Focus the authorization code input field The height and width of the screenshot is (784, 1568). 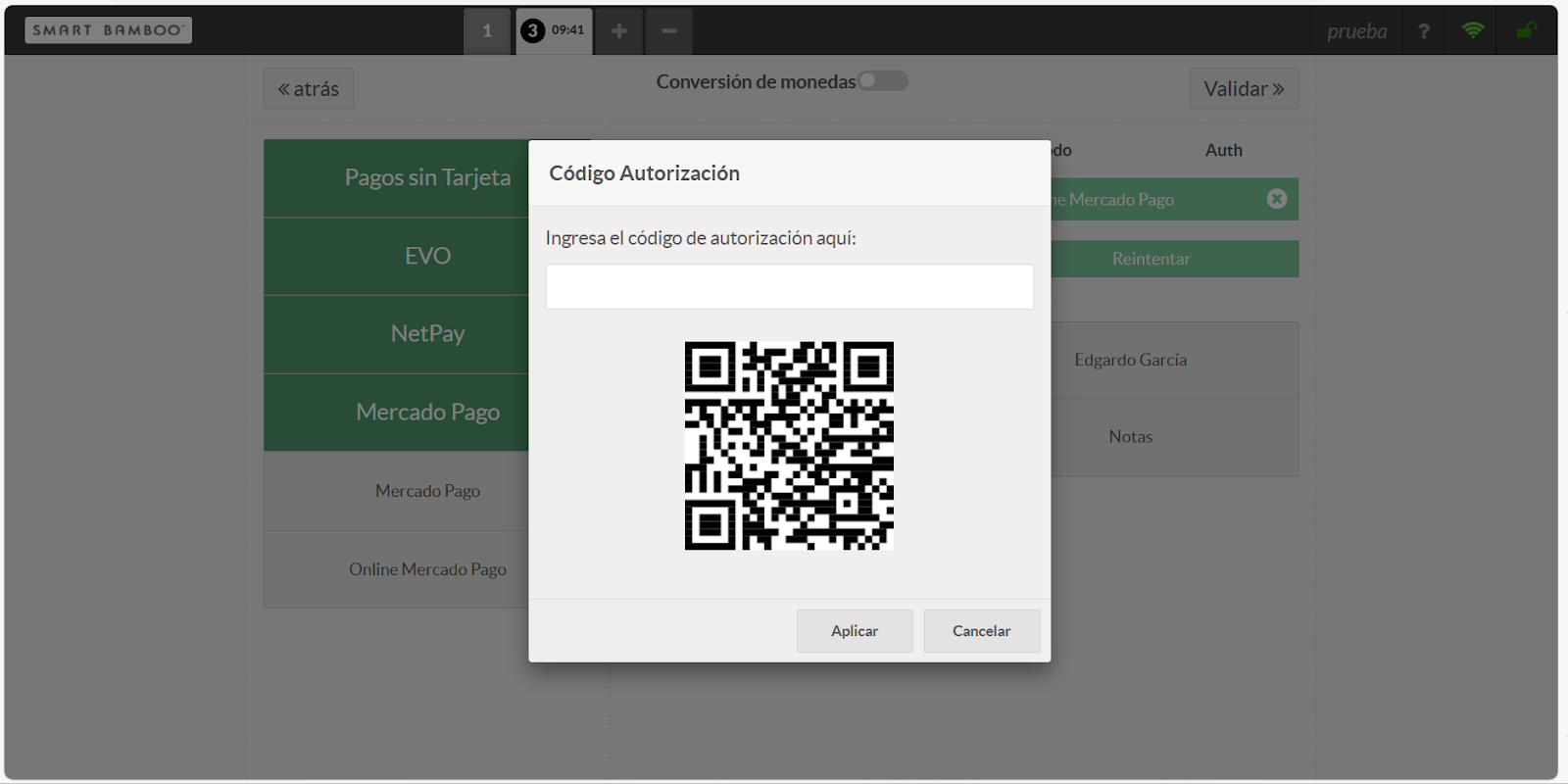[790, 286]
